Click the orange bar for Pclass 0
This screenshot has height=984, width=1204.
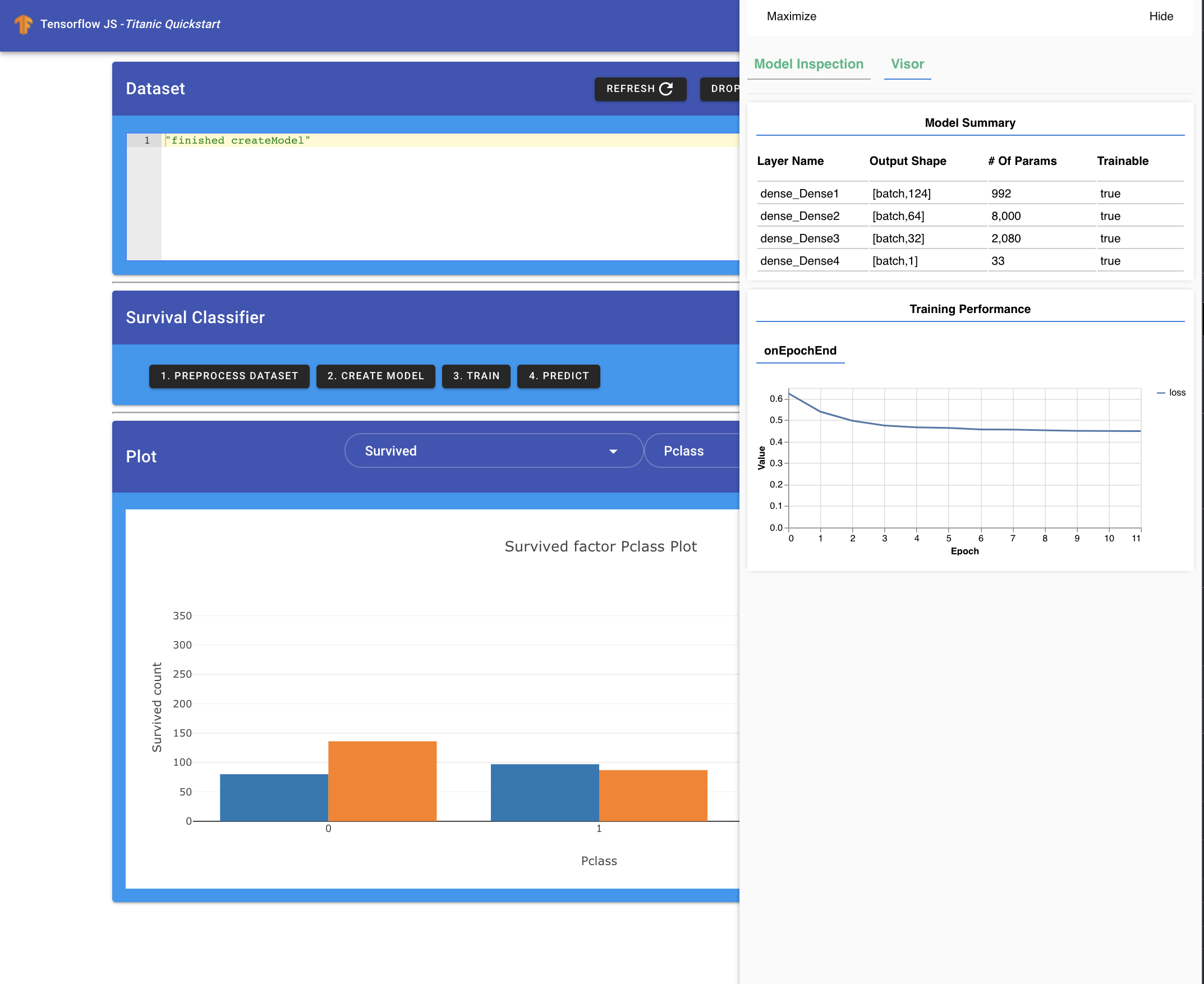[382, 781]
